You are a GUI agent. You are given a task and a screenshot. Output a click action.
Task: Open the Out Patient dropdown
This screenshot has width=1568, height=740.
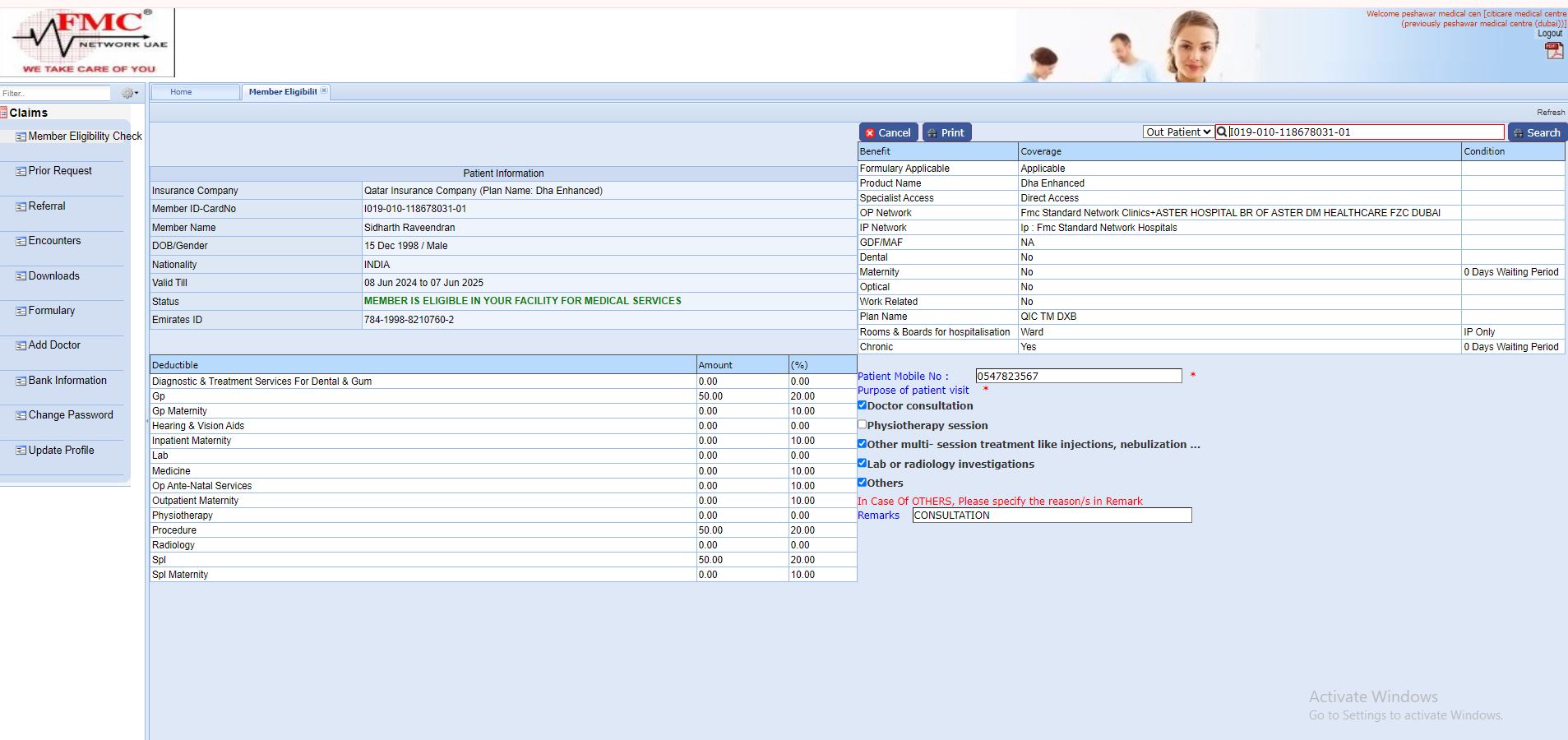[1178, 132]
